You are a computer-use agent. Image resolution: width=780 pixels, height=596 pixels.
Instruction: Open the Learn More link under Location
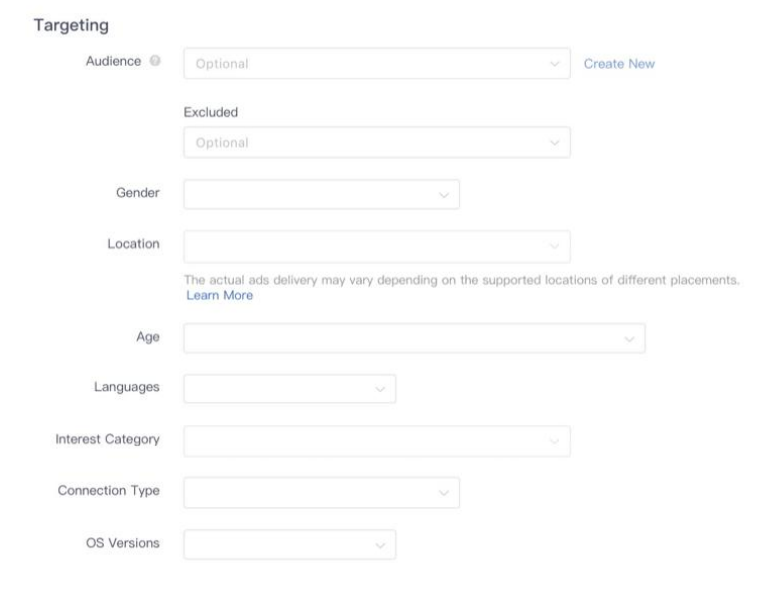(x=219, y=296)
